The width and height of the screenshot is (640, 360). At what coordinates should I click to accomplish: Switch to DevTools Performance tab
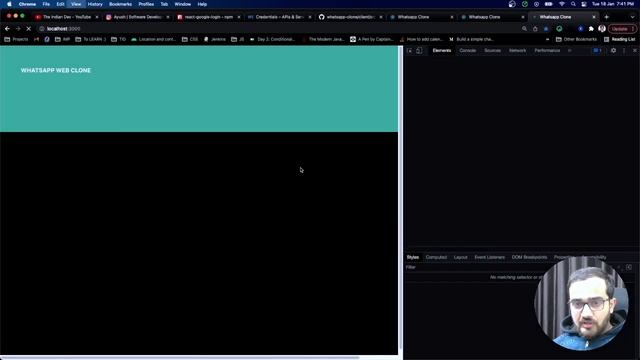(547, 51)
